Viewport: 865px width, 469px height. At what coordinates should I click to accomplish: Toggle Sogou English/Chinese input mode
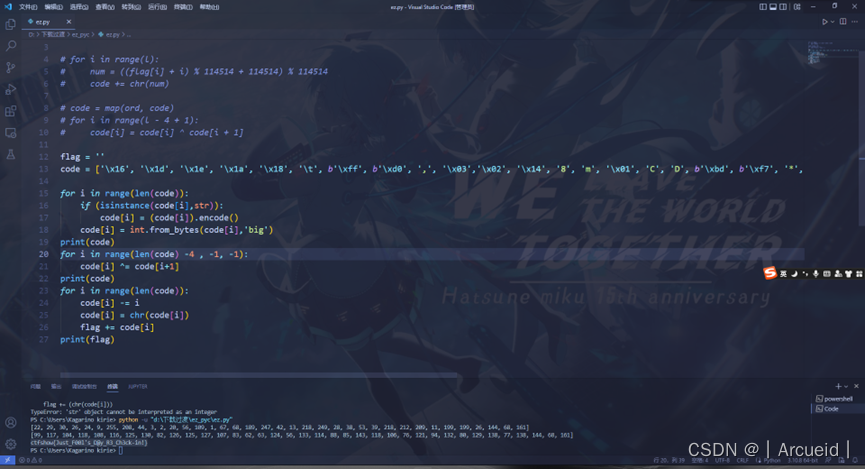pyautogui.click(x=783, y=274)
